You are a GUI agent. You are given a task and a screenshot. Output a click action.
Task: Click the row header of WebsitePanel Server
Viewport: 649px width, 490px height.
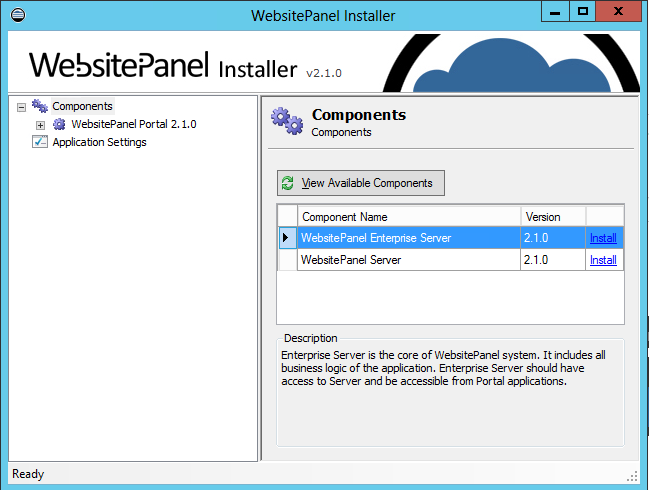288,260
